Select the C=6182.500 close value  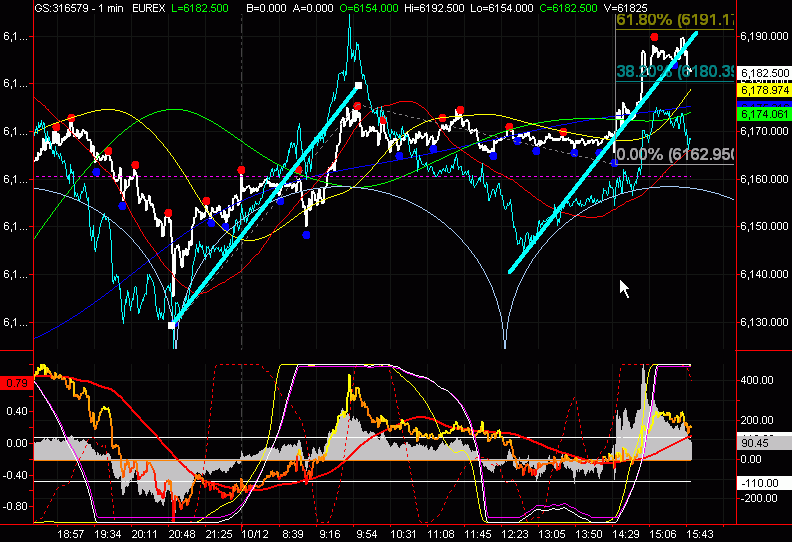[x=567, y=8]
